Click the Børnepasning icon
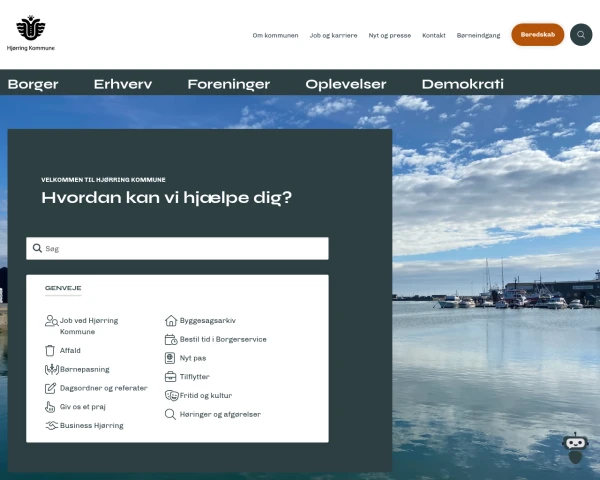600x480 pixels. pos(52,369)
